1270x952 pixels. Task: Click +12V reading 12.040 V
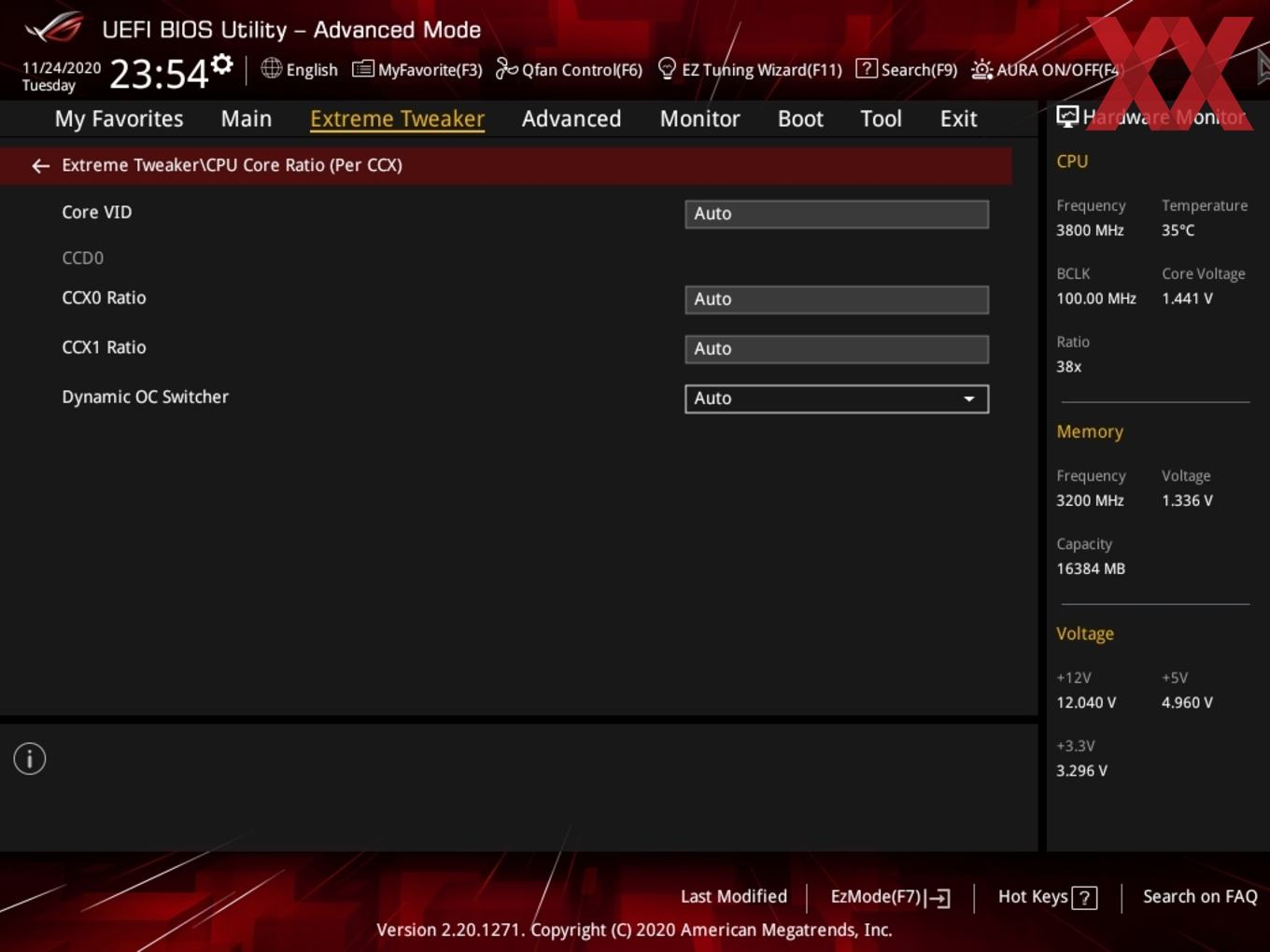tap(1086, 703)
